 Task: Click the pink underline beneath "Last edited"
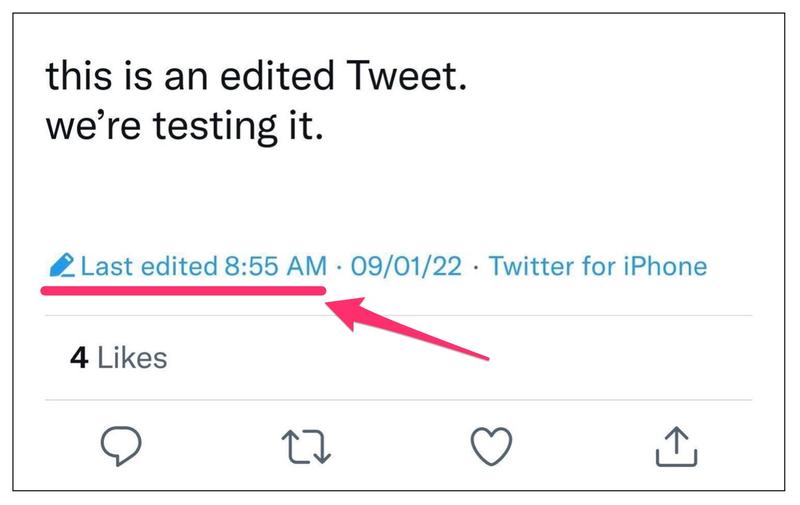tap(183, 289)
